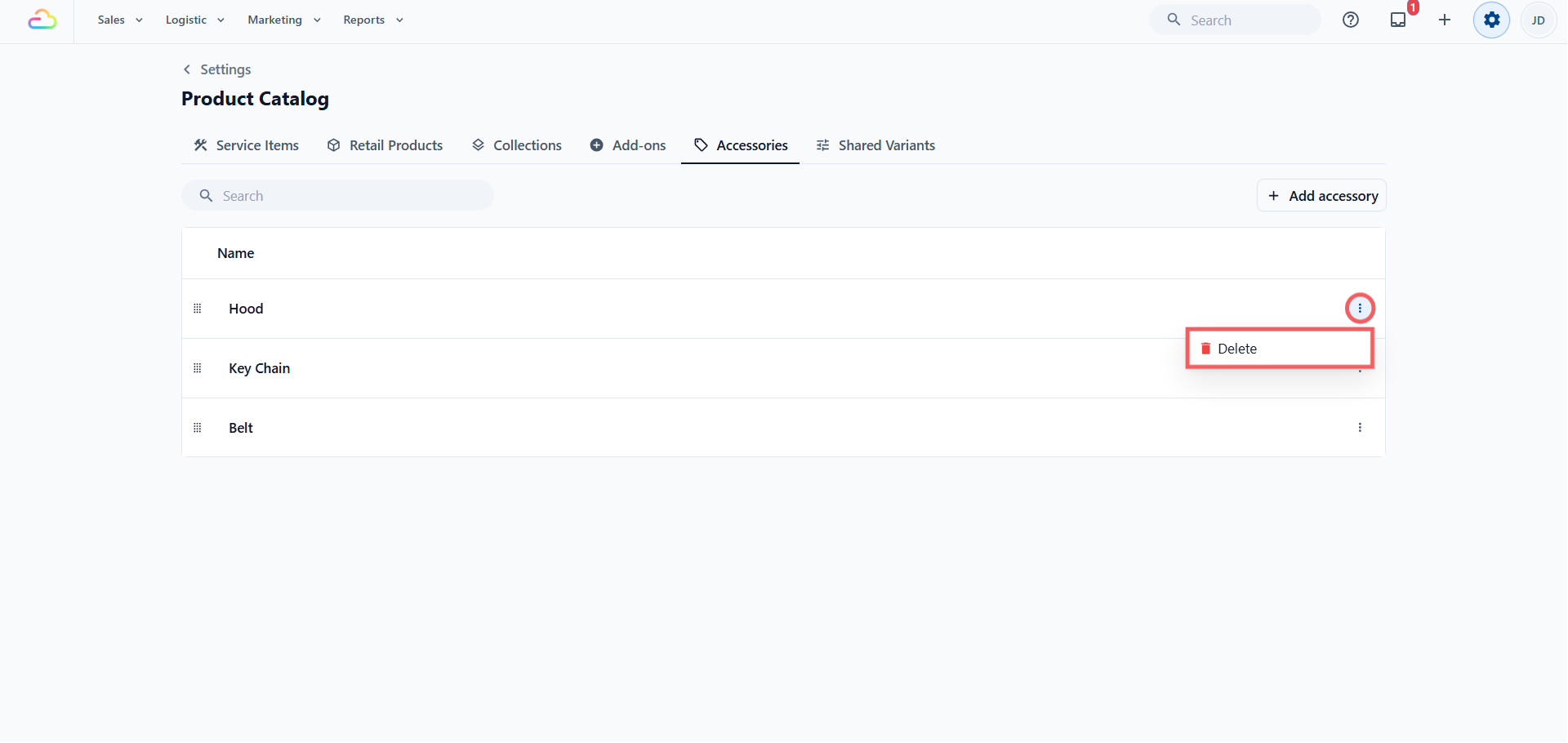1568x743 pixels.
Task: Click the back chevron beside Settings
Action: pyautogui.click(x=187, y=69)
